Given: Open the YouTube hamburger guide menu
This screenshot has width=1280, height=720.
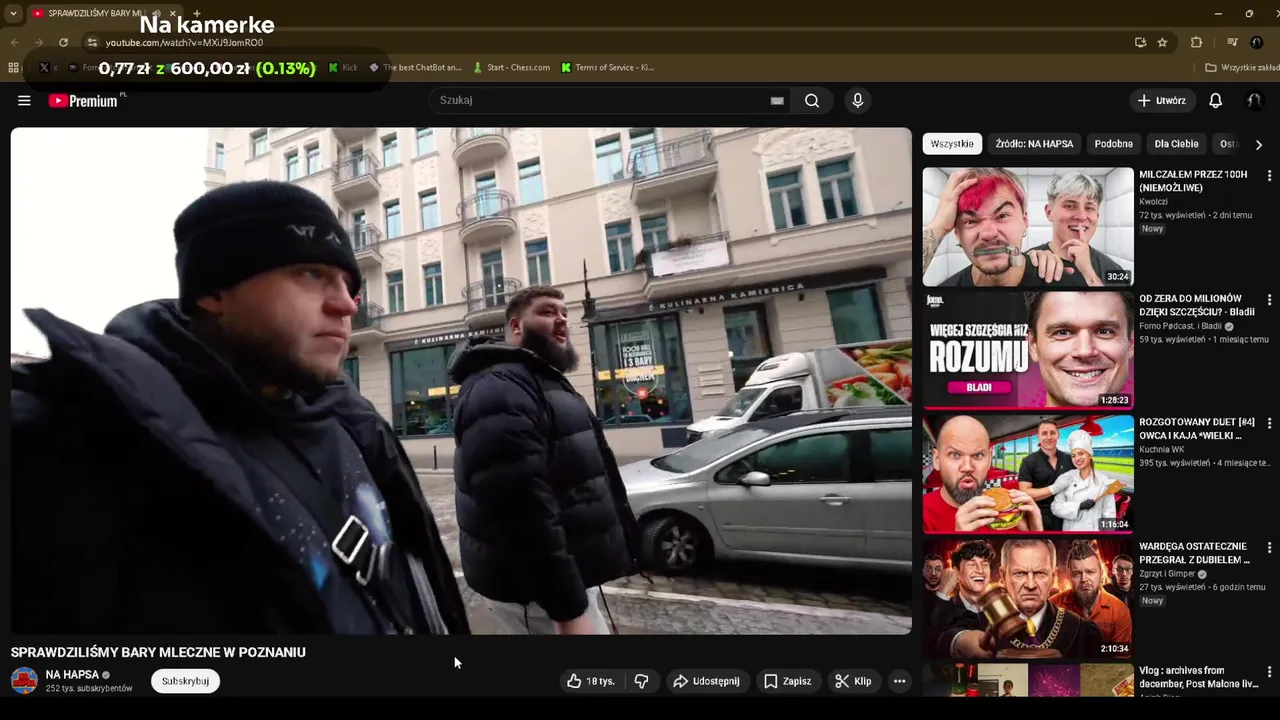Looking at the screenshot, I should pyautogui.click(x=24, y=100).
